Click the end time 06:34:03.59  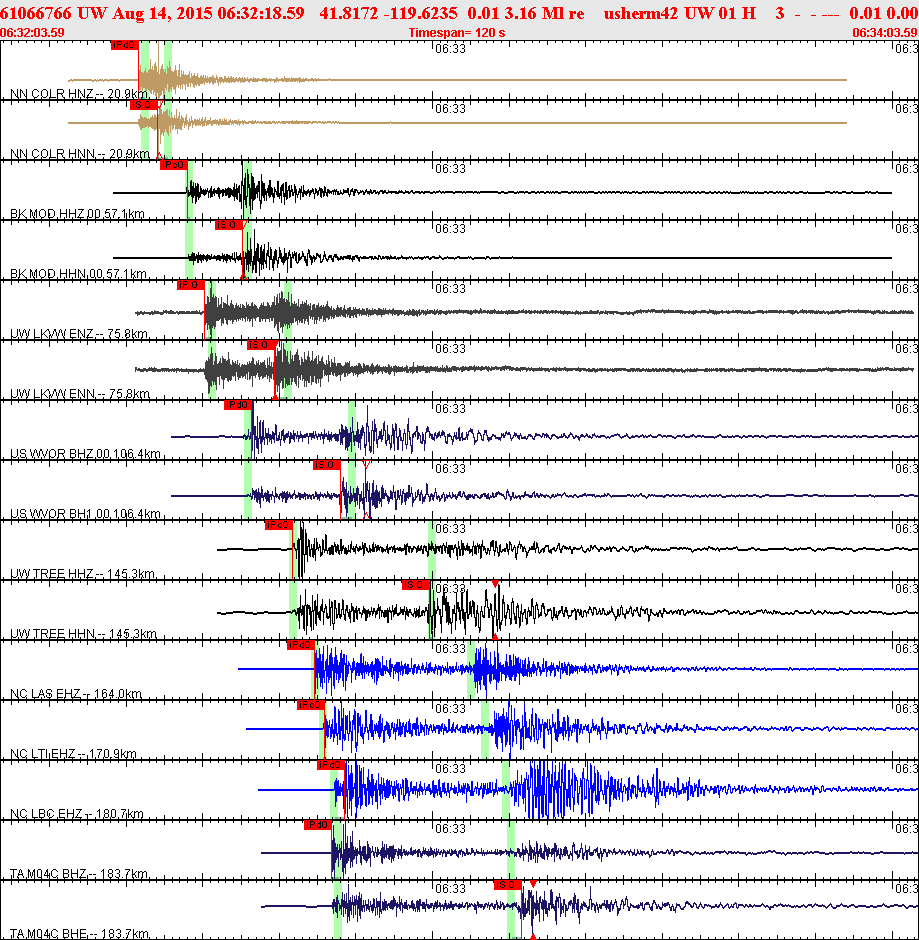click(885, 32)
